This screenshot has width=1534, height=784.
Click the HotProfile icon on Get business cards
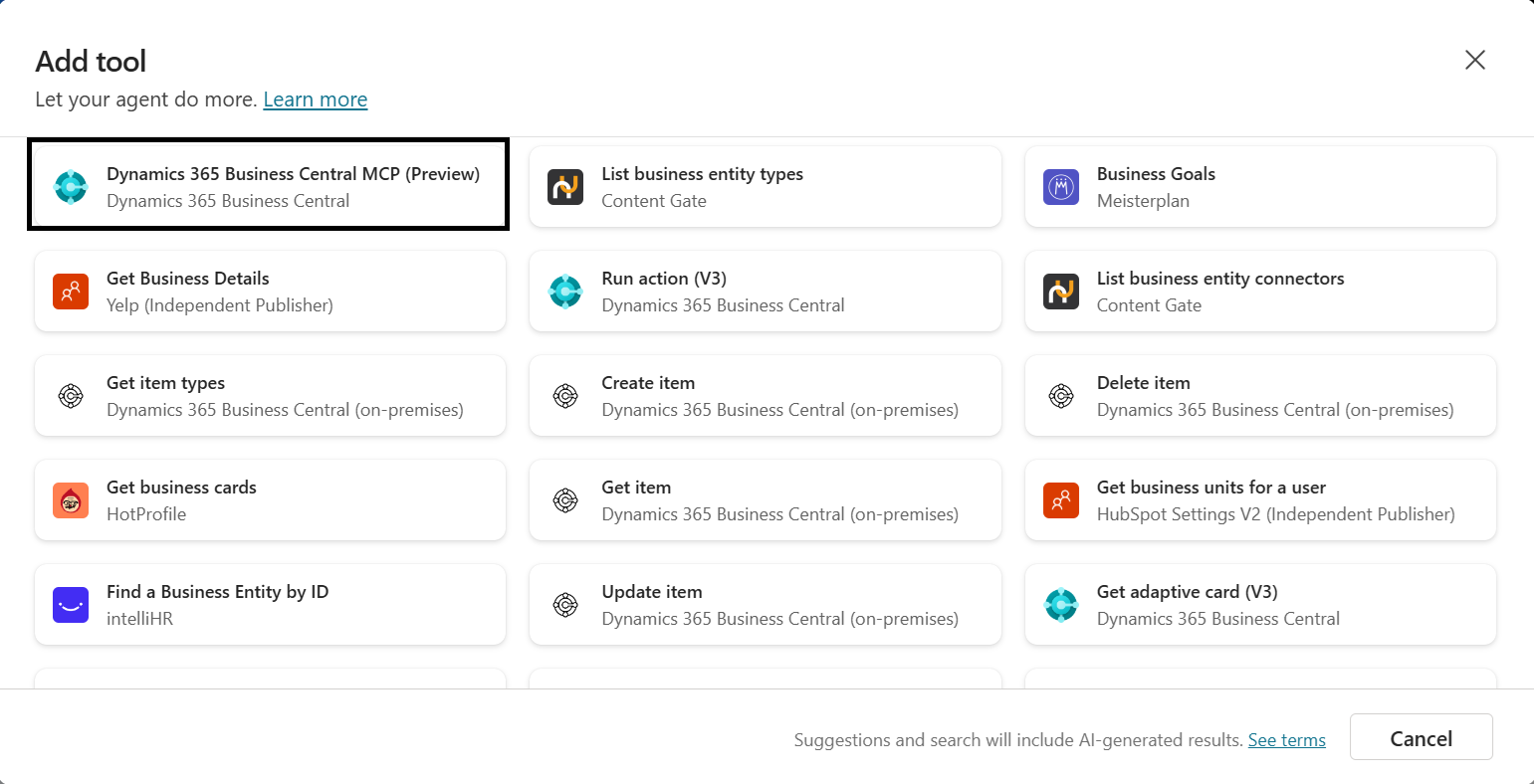71,499
